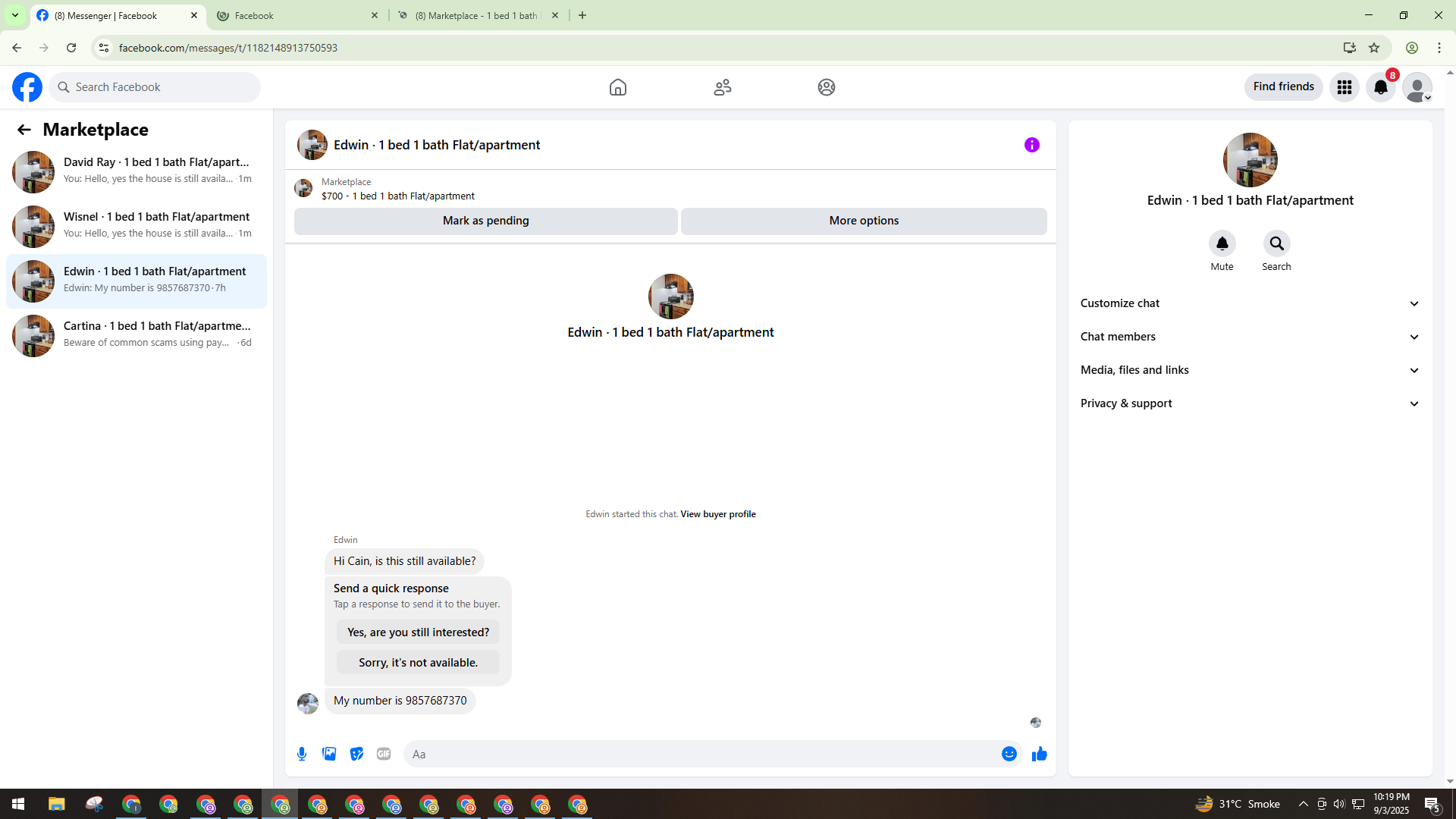Open taskbar clock and date
The image size is (1456, 819).
pos(1392,804)
